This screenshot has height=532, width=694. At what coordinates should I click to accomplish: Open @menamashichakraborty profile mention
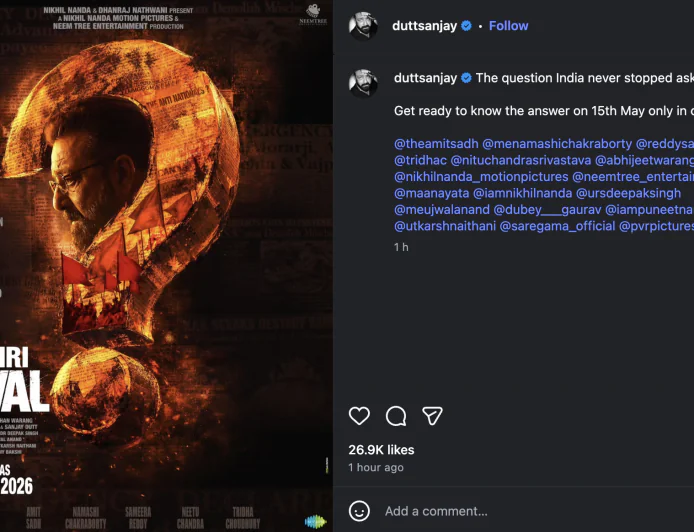coord(557,143)
